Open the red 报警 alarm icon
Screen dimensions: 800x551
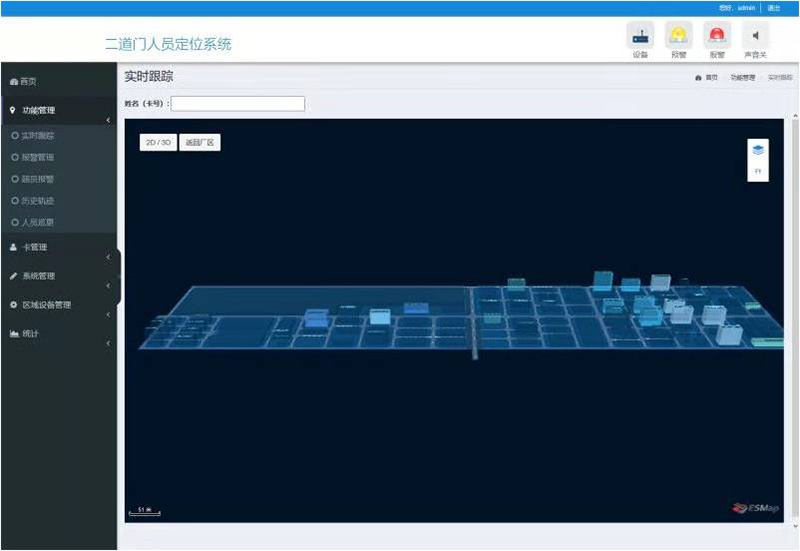tap(717, 36)
